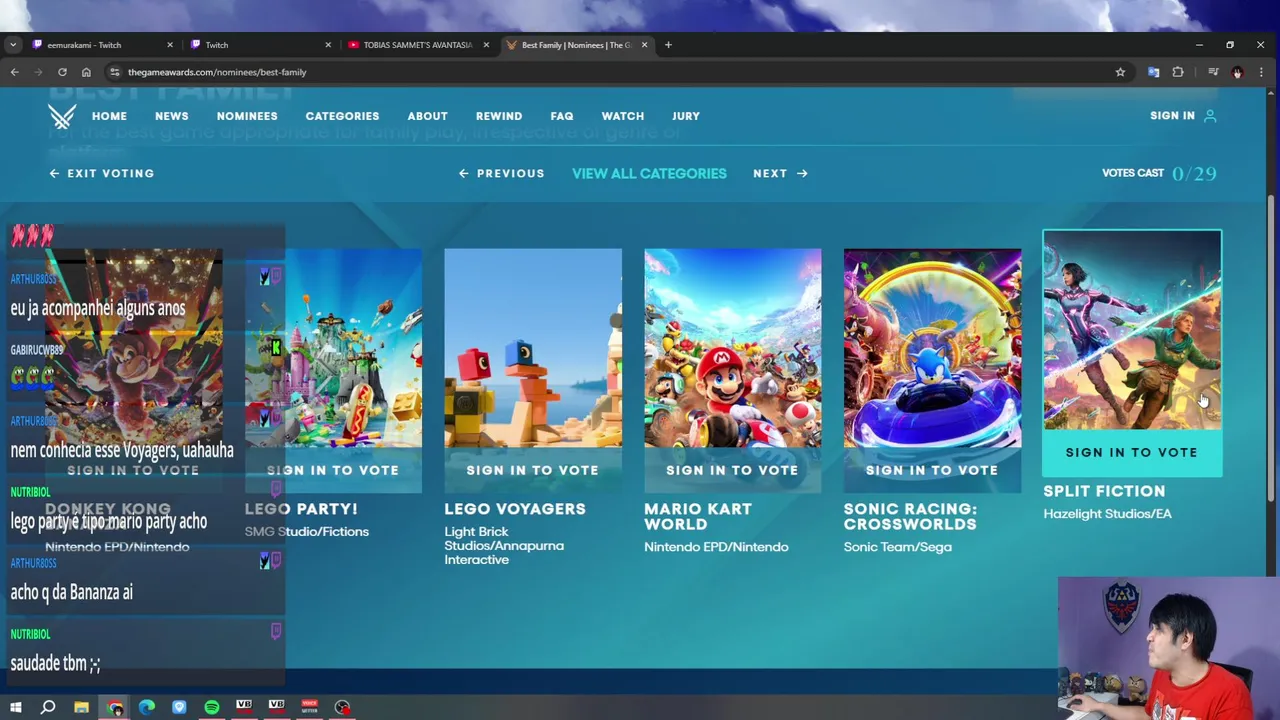This screenshot has width=1280, height=720.
Task: Open the CATEGORIES nav item
Action: click(342, 116)
